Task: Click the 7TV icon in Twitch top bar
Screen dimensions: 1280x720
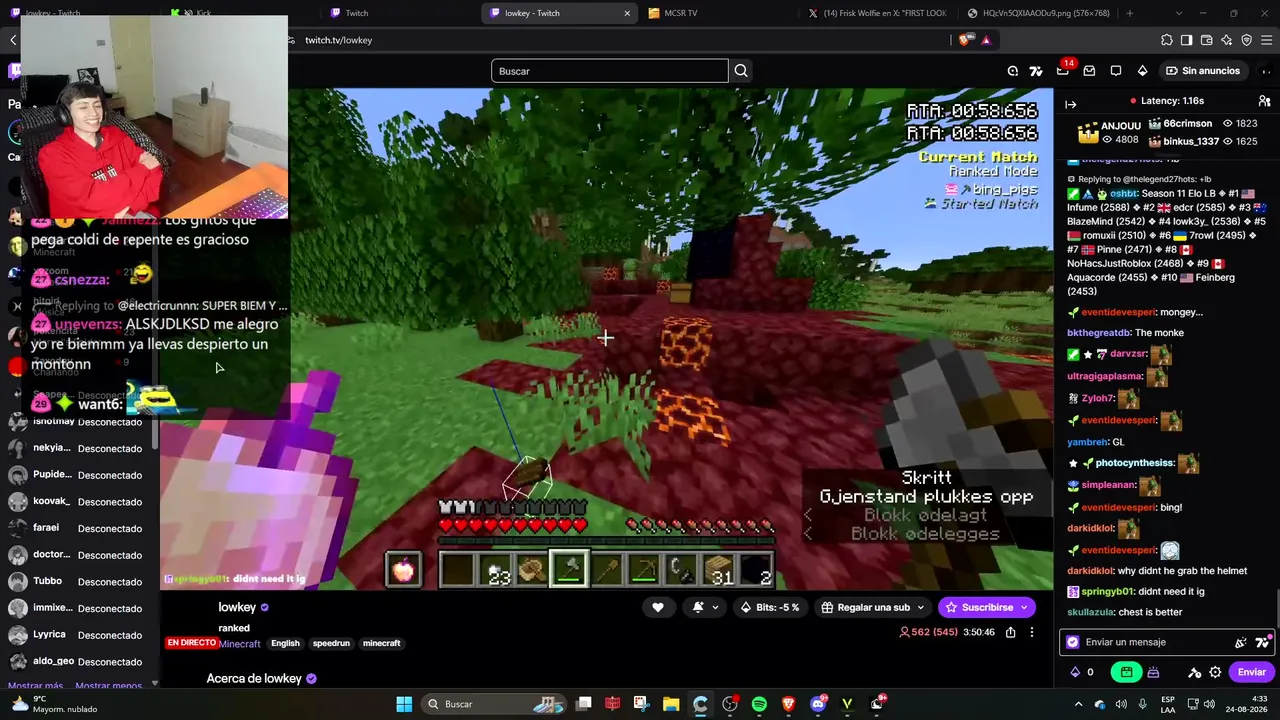Action: tap(1036, 71)
